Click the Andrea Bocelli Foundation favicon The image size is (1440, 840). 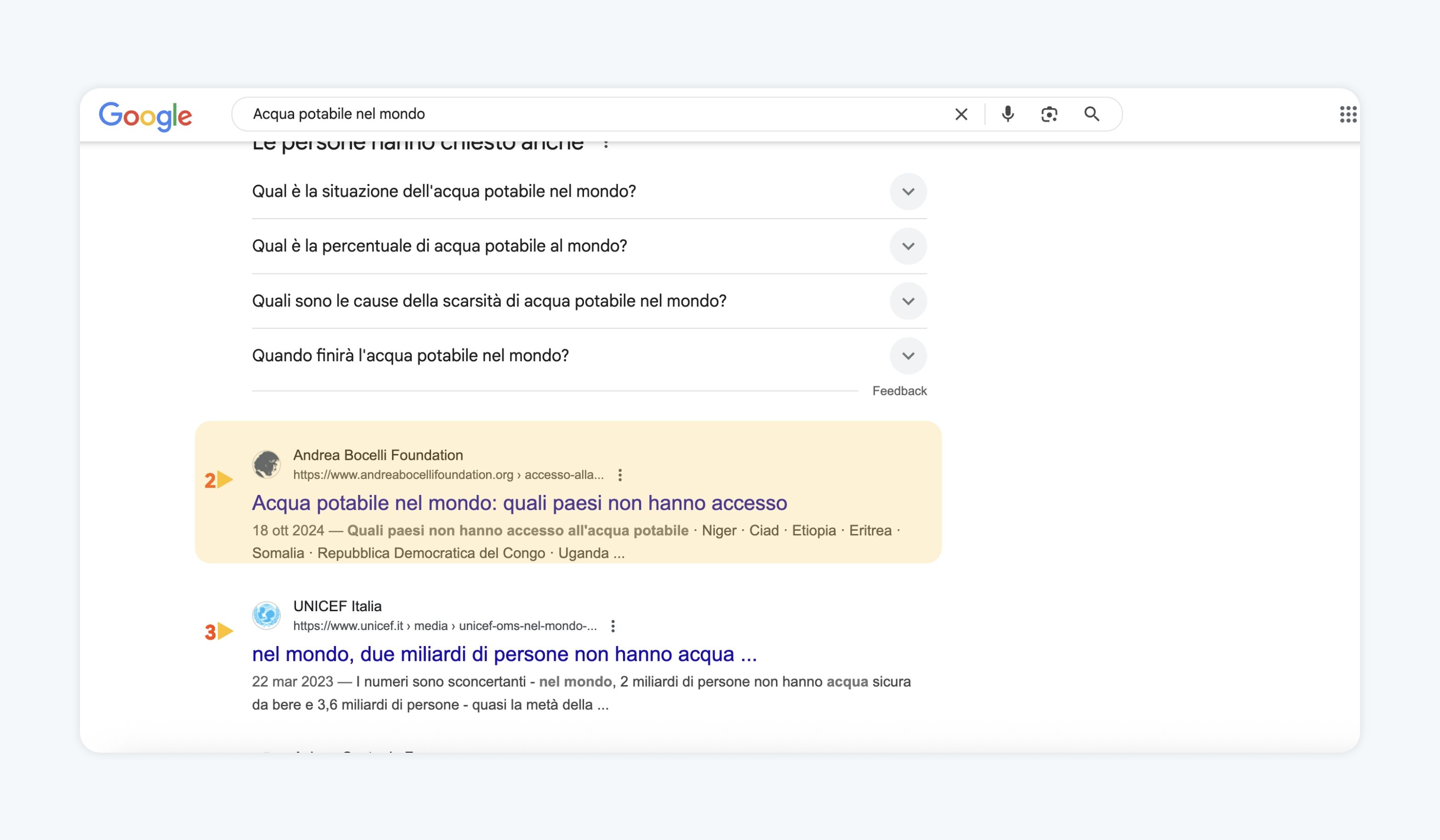click(266, 464)
